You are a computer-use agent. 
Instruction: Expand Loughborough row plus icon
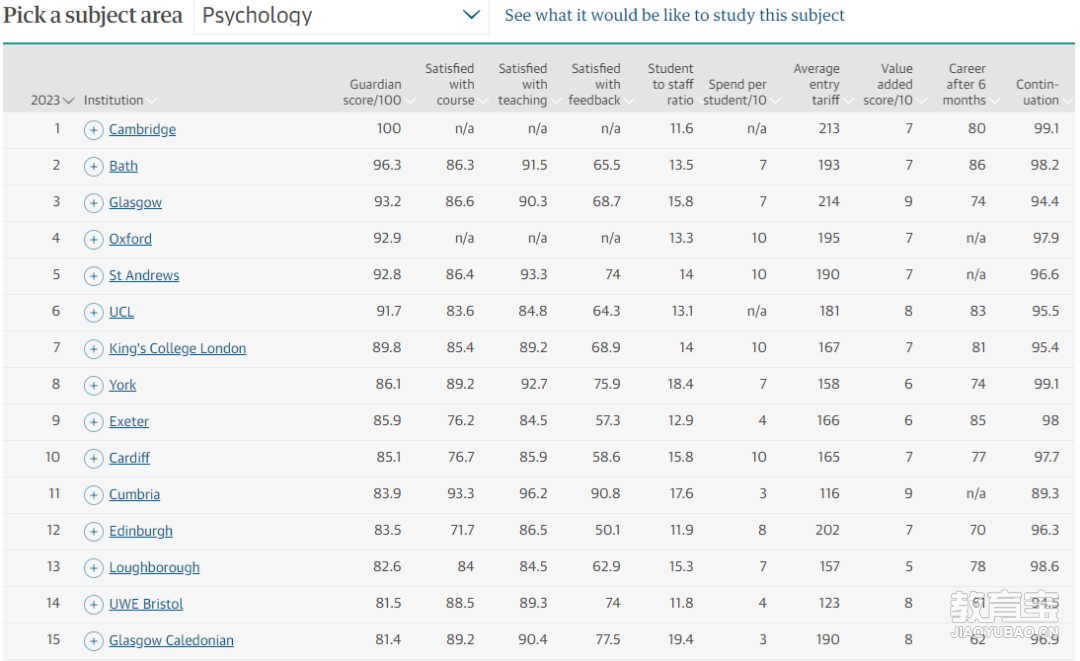(x=94, y=567)
